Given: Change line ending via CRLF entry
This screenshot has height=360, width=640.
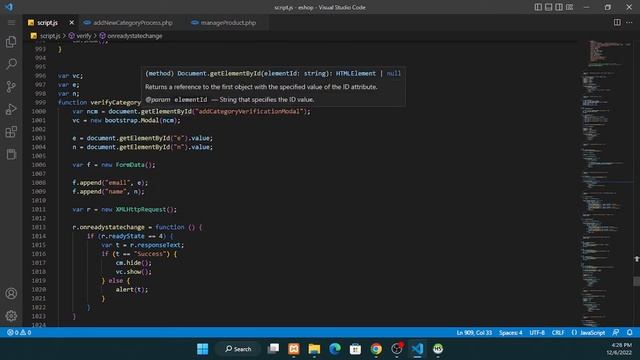Looking at the screenshot, I should pyautogui.click(x=558, y=333).
